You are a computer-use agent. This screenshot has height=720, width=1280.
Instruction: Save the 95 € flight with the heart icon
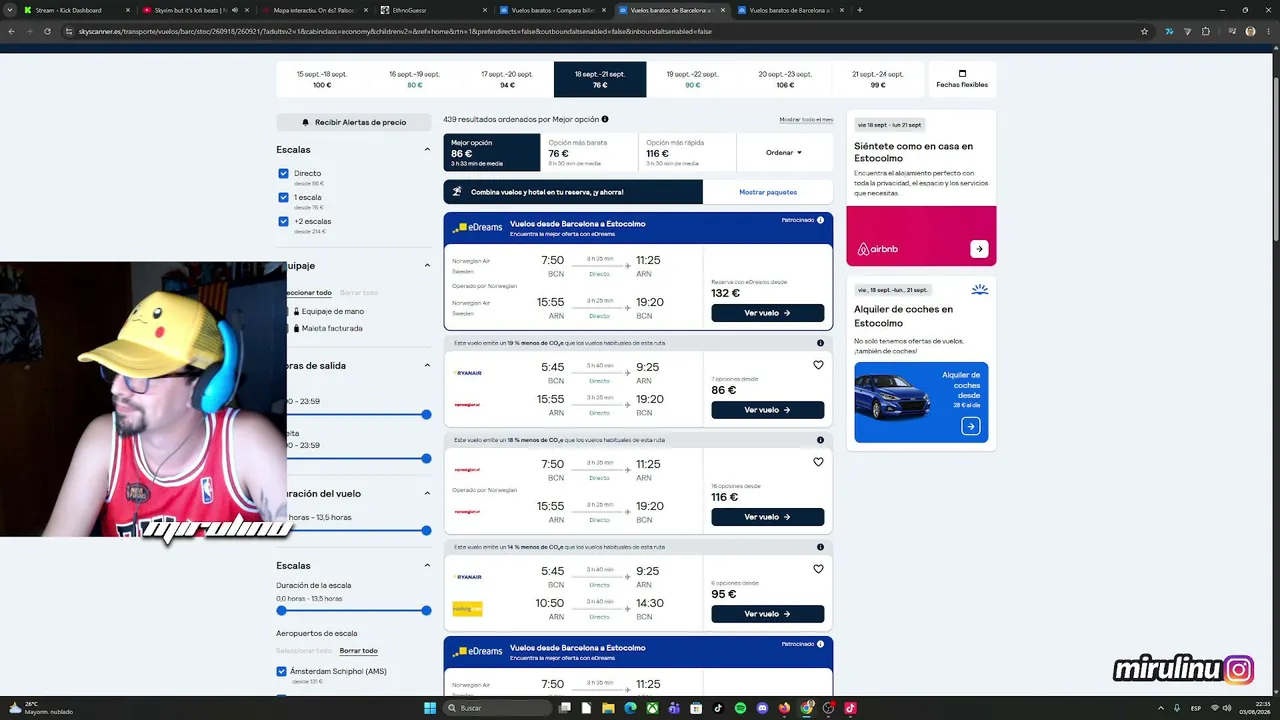pyautogui.click(x=818, y=569)
